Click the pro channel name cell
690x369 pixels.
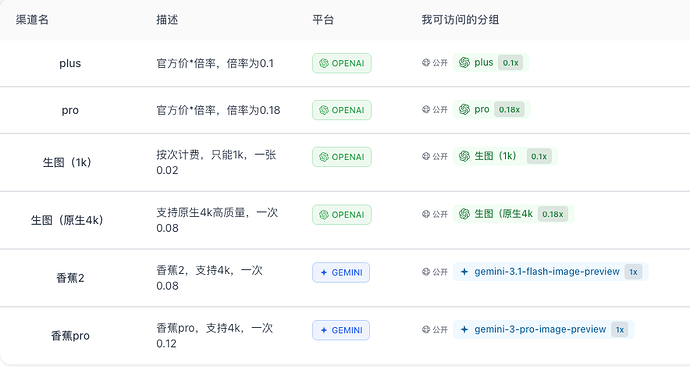[x=70, y=110]
